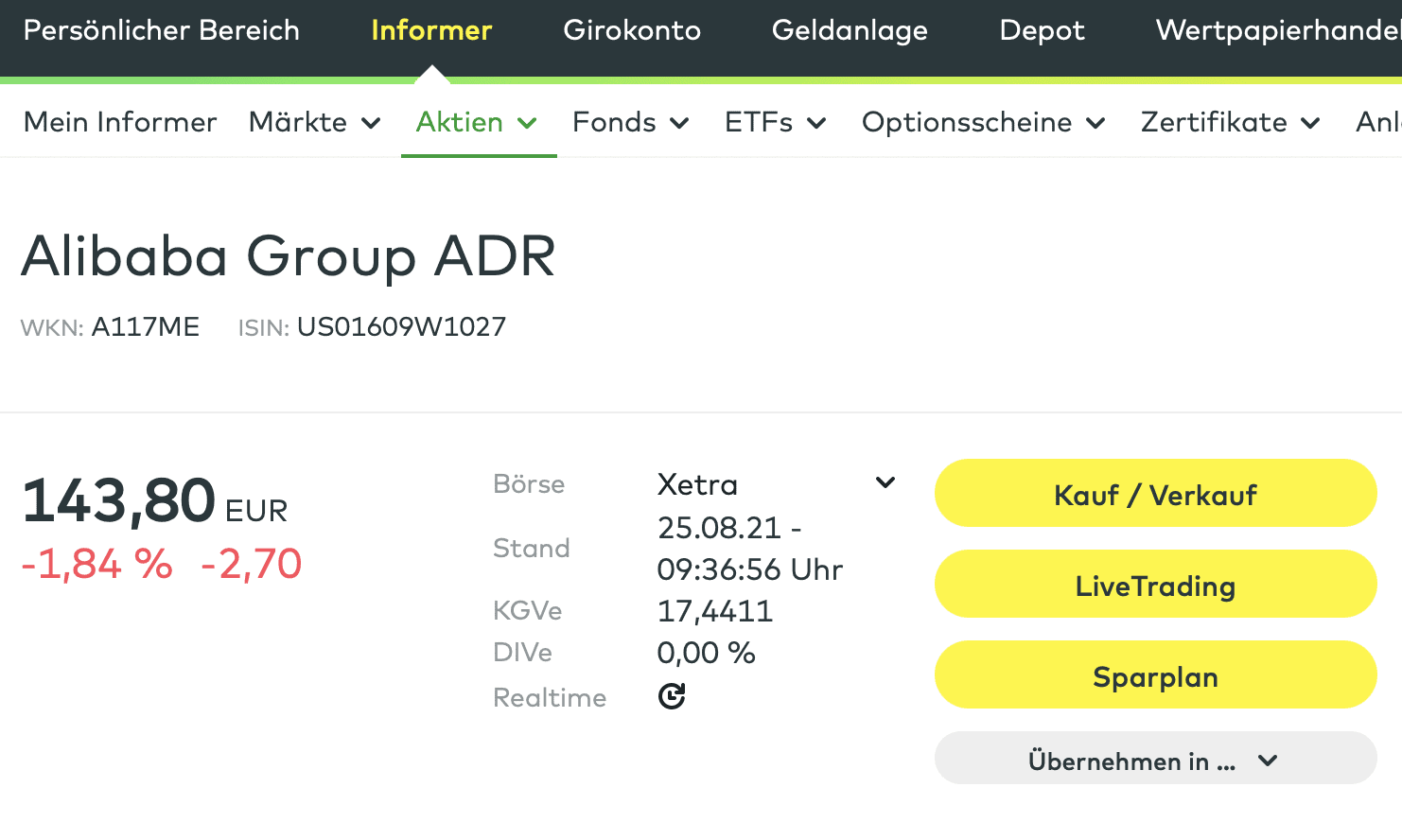The width and height of the screenshot is (1402, 840).
Task: Open LiveTrading
Action: [x=1155, y=585]
